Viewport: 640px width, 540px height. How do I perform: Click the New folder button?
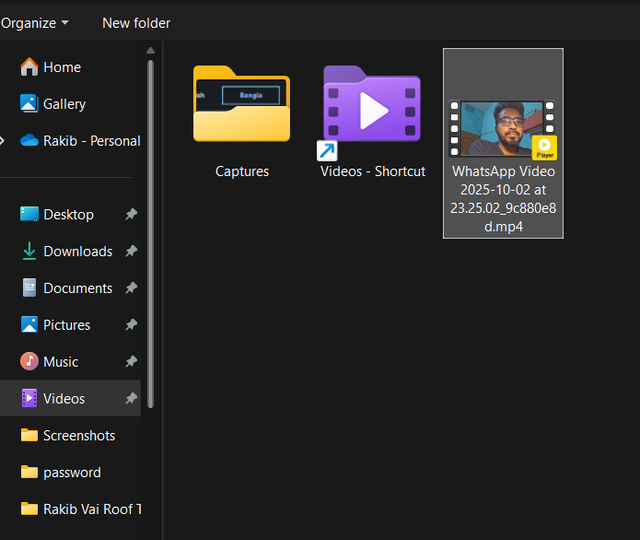(x=136, y=22)
